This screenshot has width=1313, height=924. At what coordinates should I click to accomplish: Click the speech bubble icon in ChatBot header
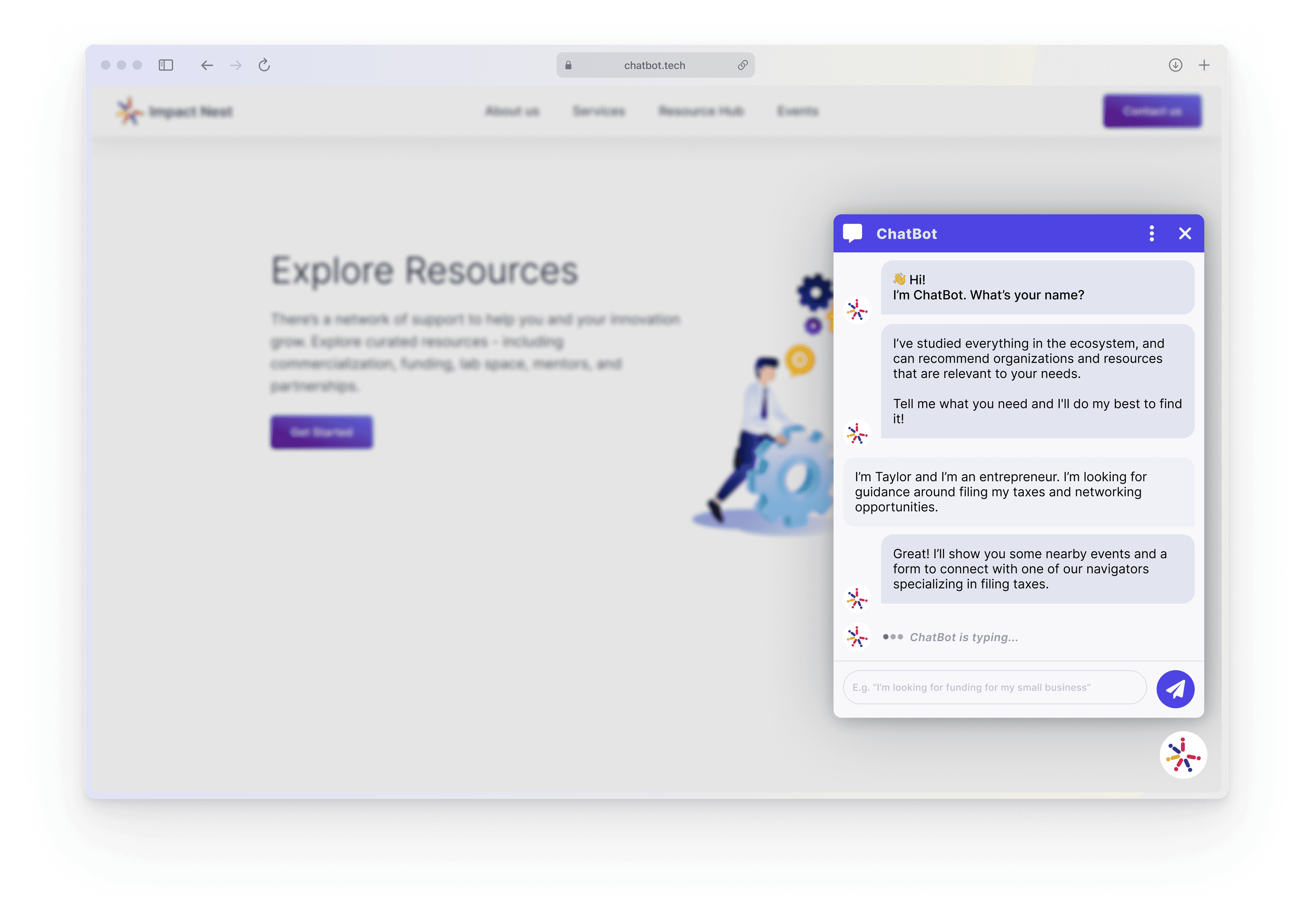tap(853, 233)
